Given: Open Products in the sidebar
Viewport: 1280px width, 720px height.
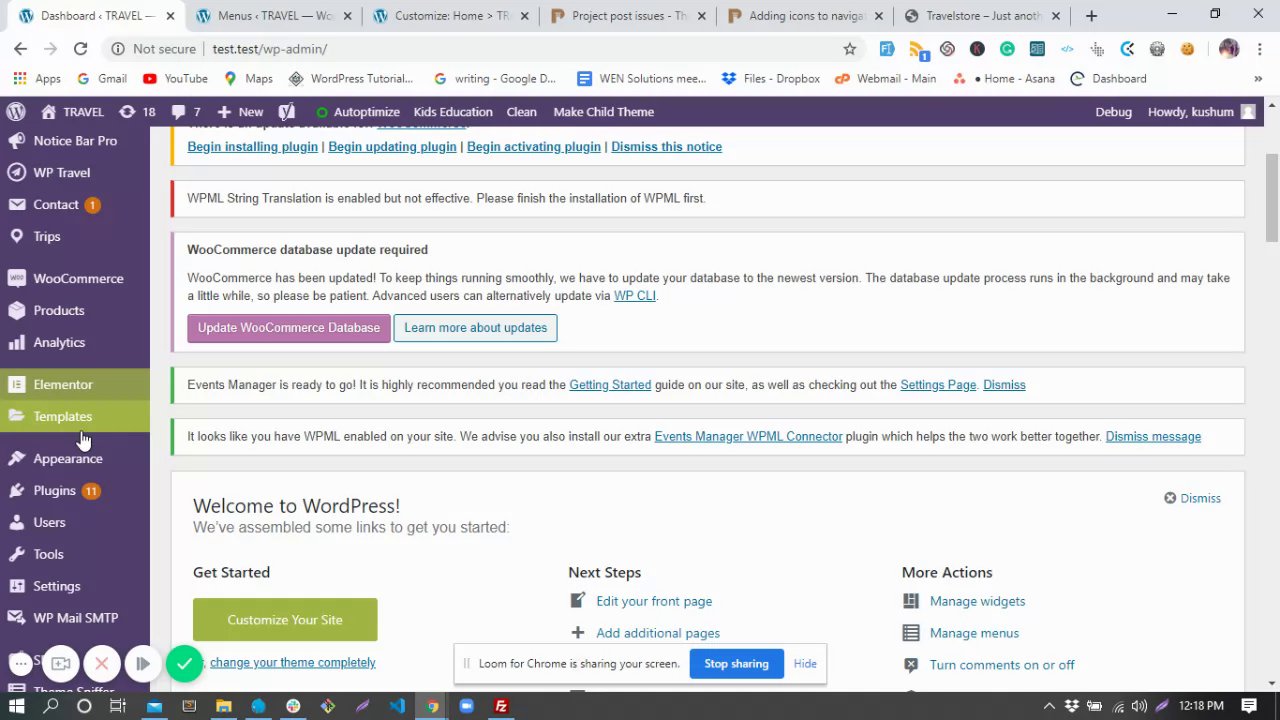Looking at the screenshot, I should (x=75, y=310).
